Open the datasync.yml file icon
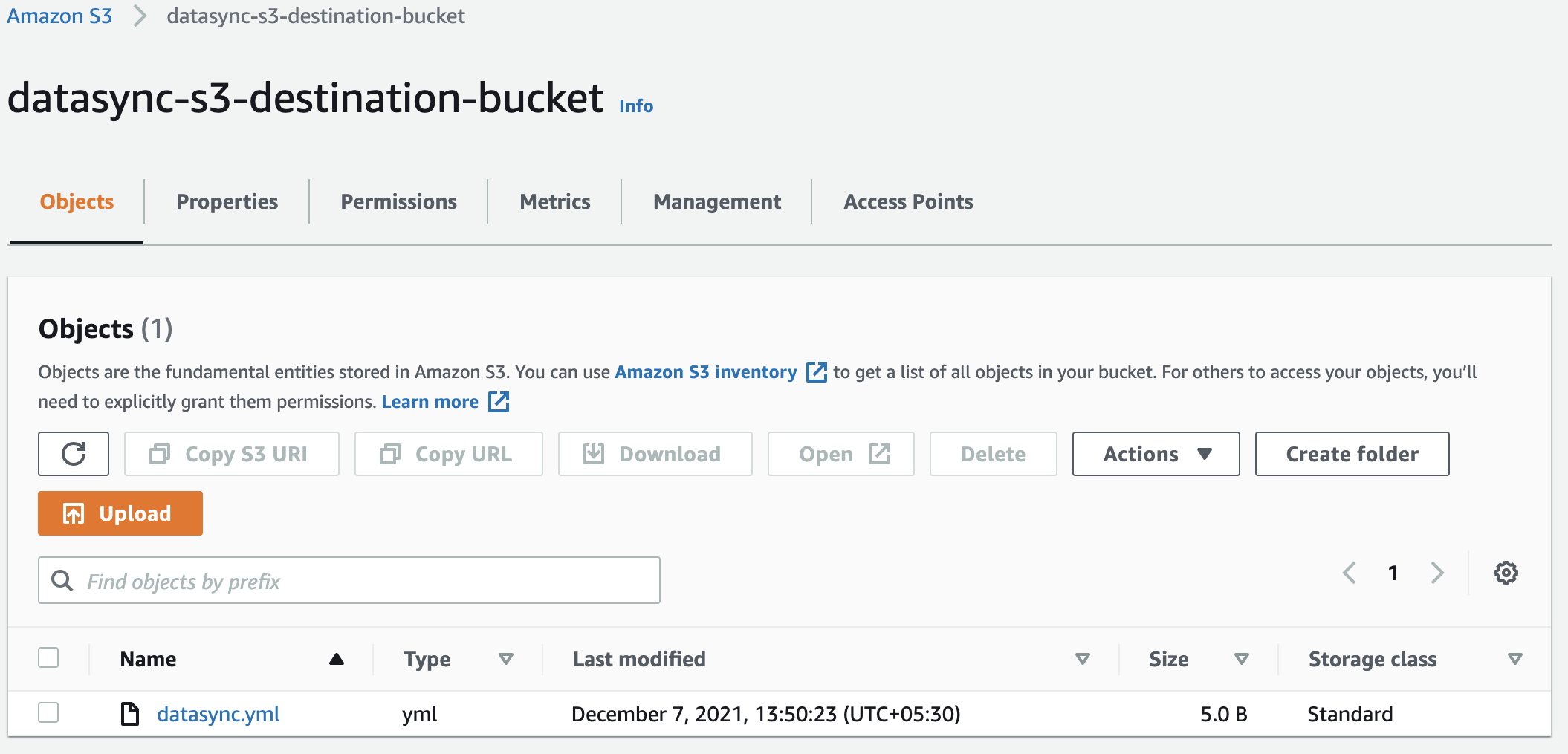 [131, 713]
